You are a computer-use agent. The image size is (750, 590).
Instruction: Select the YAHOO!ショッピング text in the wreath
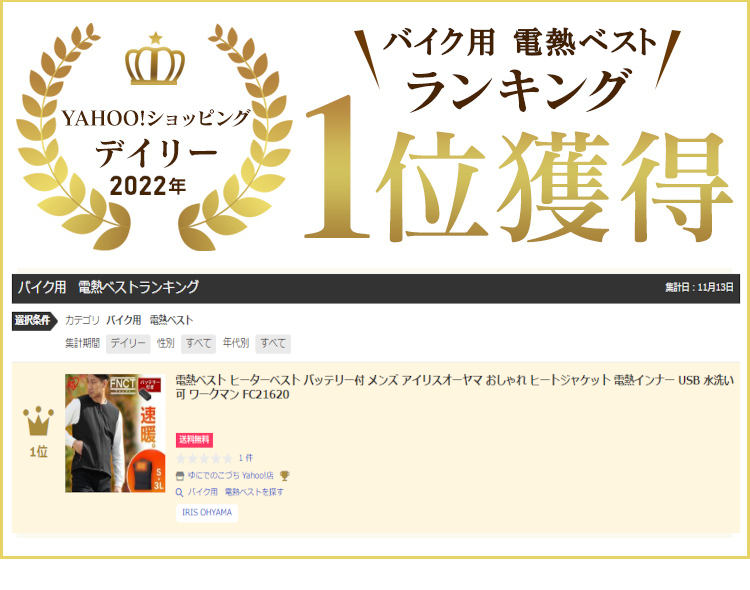click(x=156, y=118)
